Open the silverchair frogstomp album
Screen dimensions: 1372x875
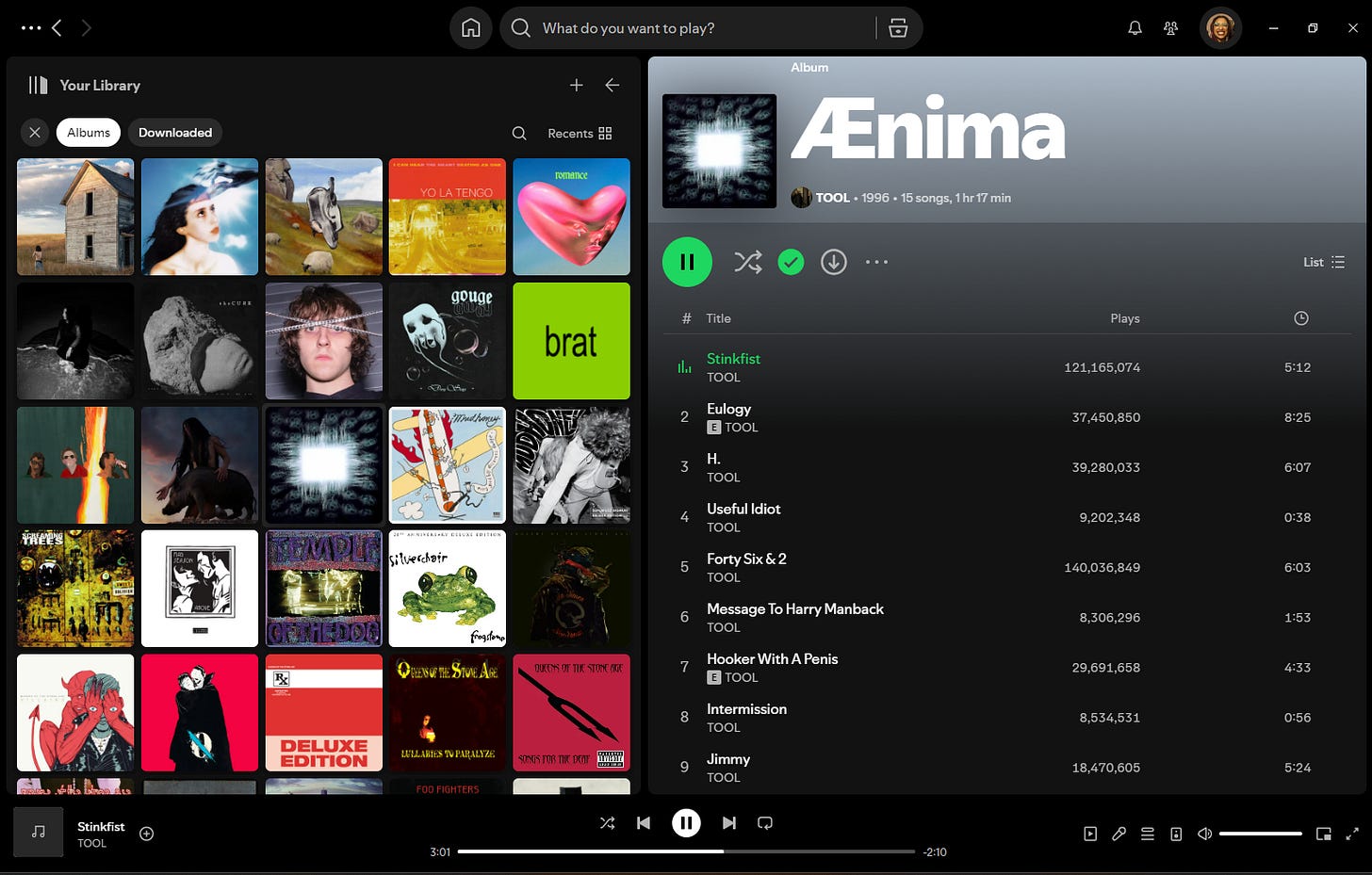[448, 589]
